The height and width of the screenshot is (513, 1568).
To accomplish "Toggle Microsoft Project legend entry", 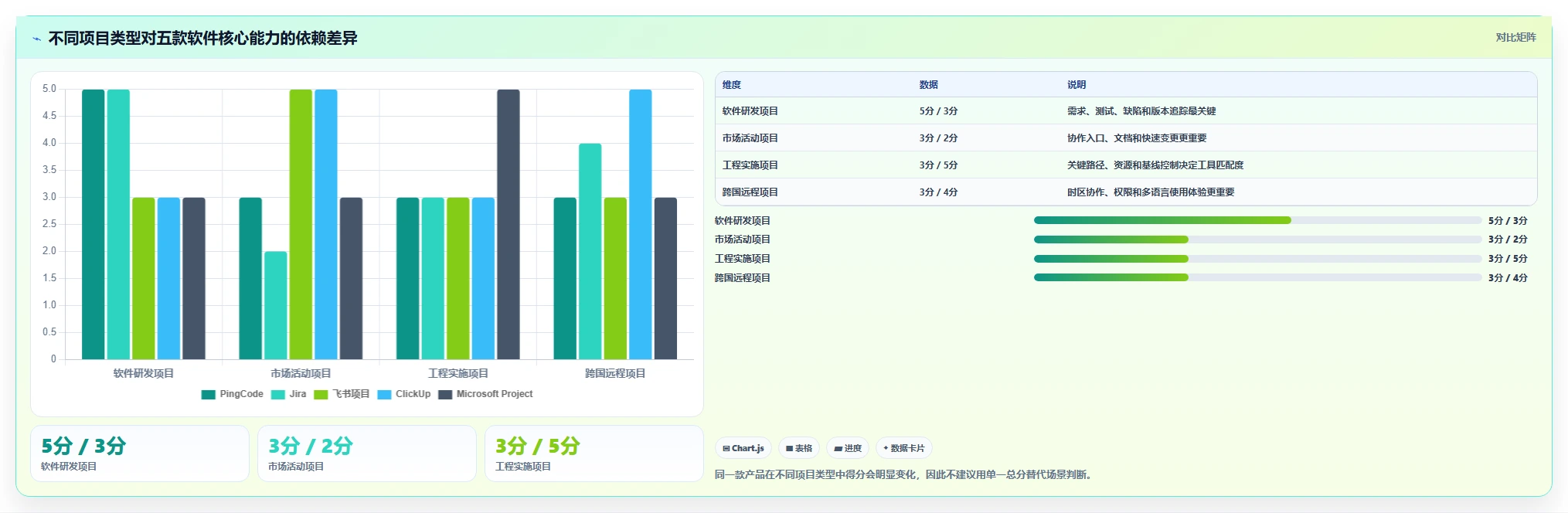I will (x=485, y=394).
